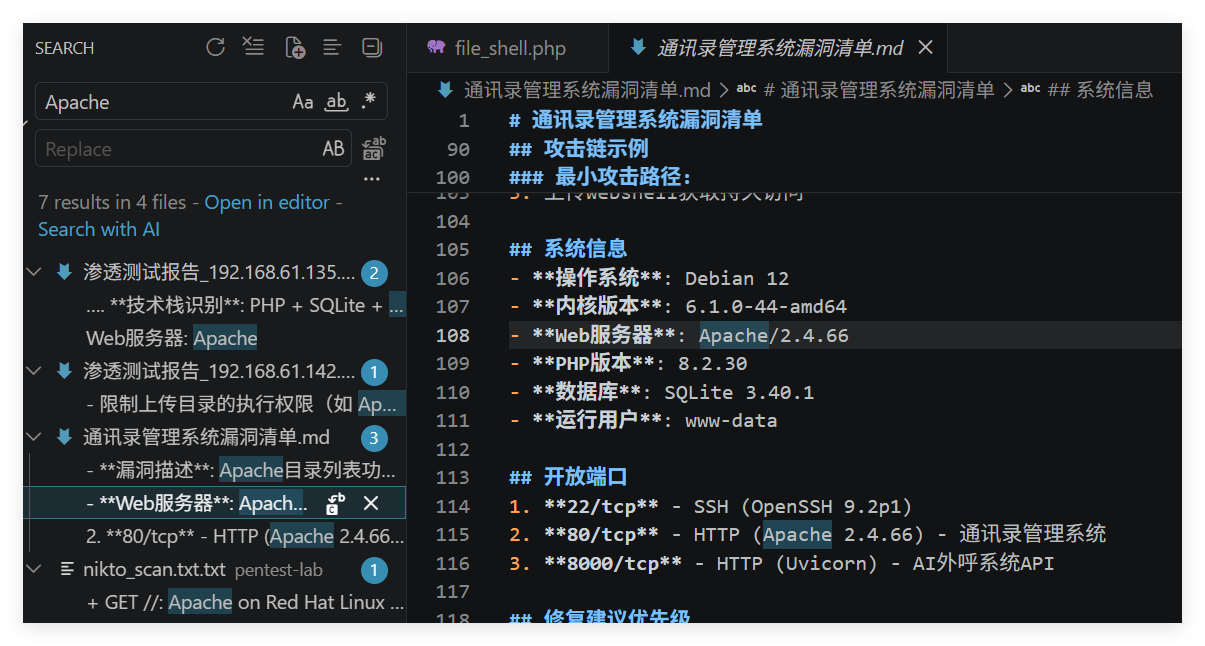Image resolution: width=1205 pixels, height=646 pixels.
Task: Open a new search editor
Action: (294, 47)
